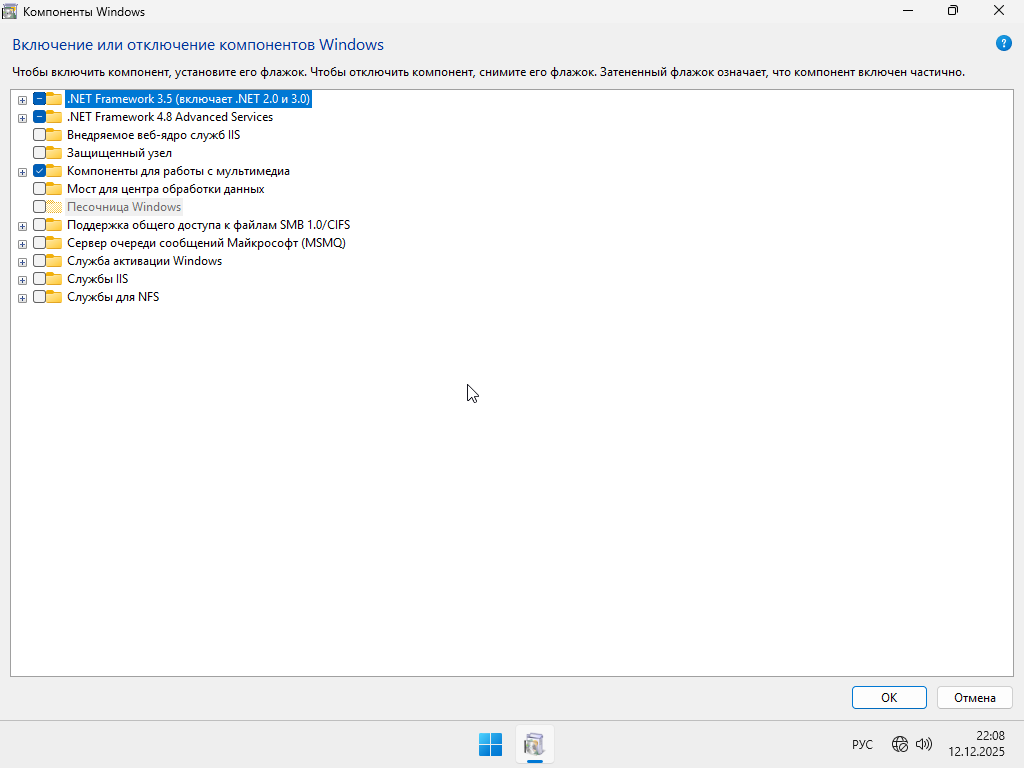This screenshot has height=768, width=1024.
Task: Expand Сервер очереди сообщений (MSMQ) node
Action: (x=22, y=244)
